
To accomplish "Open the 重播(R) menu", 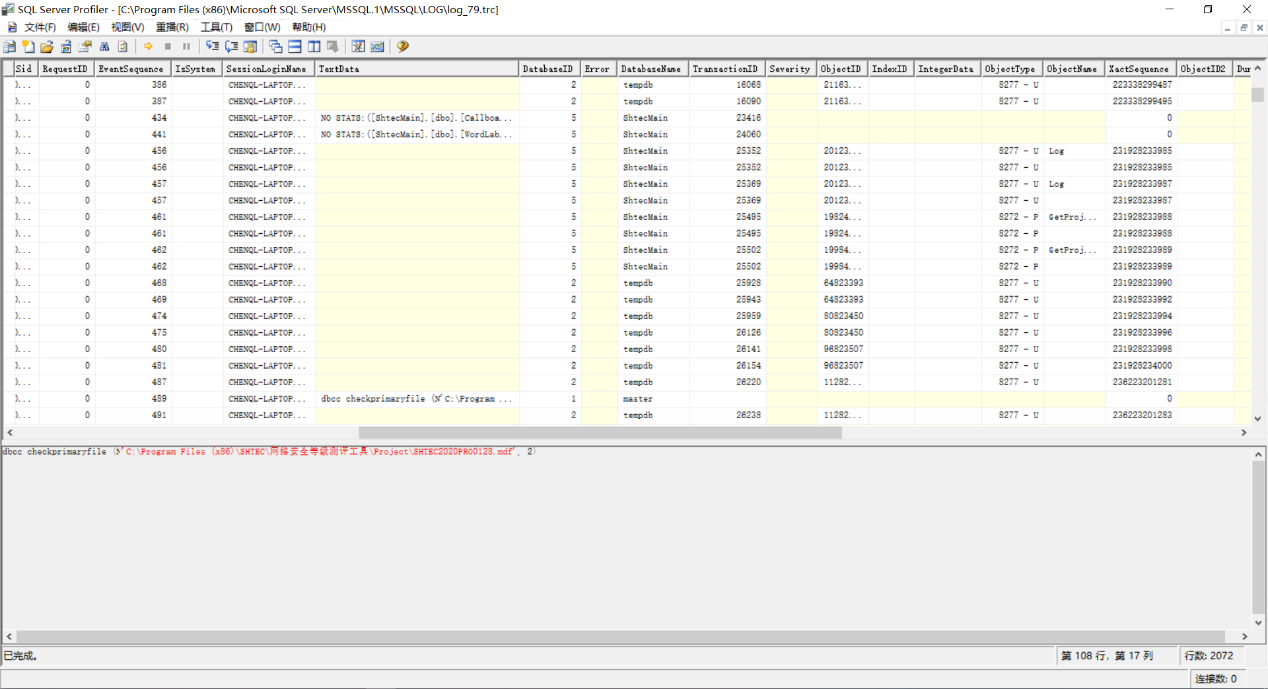I will coord(172,27).
